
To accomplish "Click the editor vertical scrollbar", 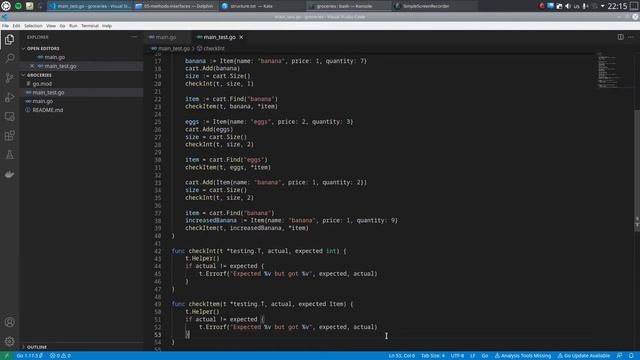I will tap(637, 171).
